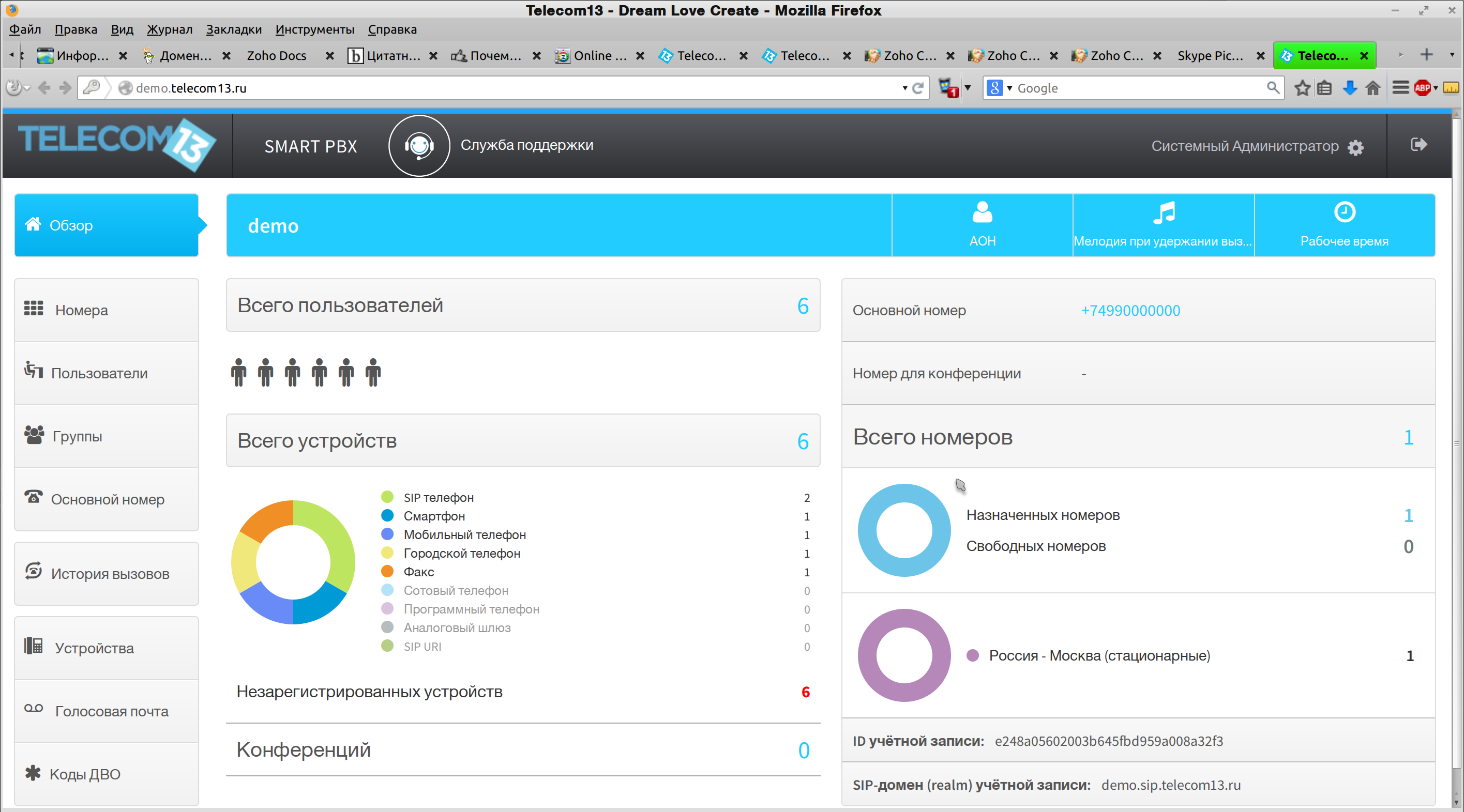Go to browser home page icon
Viewport: 1464px width, 812px height.
coord(1372,88)
